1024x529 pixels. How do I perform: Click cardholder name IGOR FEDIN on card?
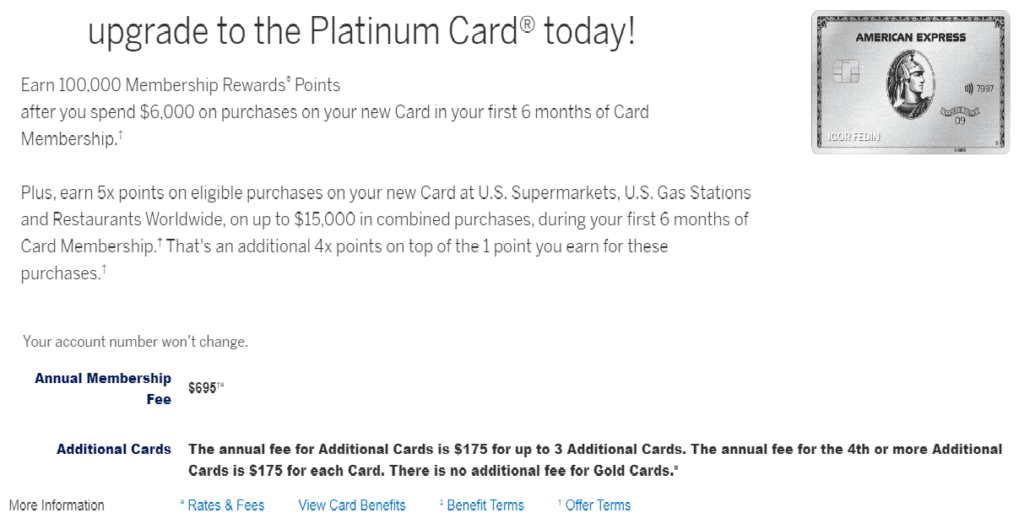[854, 136]
